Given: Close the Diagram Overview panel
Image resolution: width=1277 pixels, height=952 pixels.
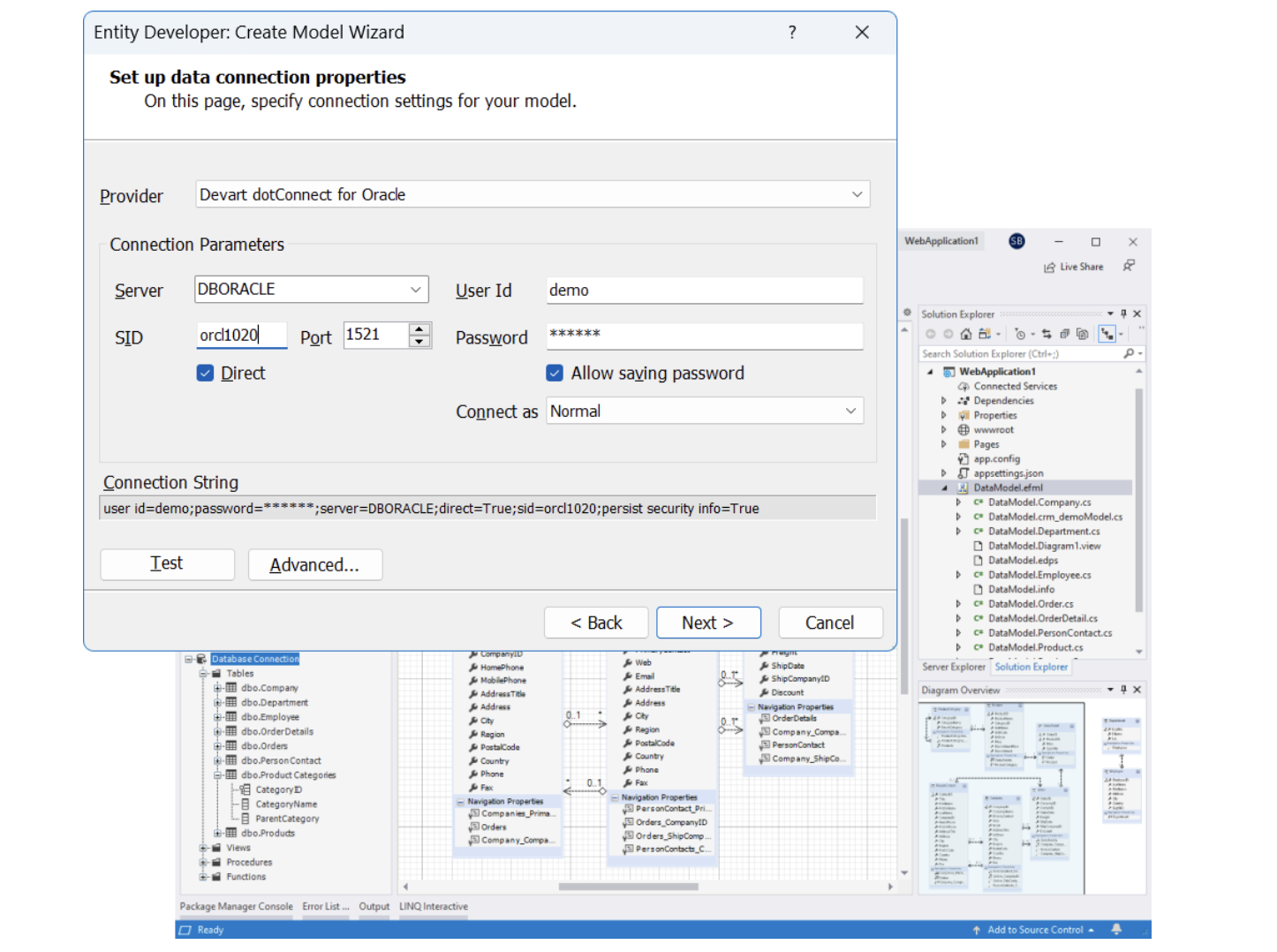Looking at the screenshot, I should [1137, 690].
